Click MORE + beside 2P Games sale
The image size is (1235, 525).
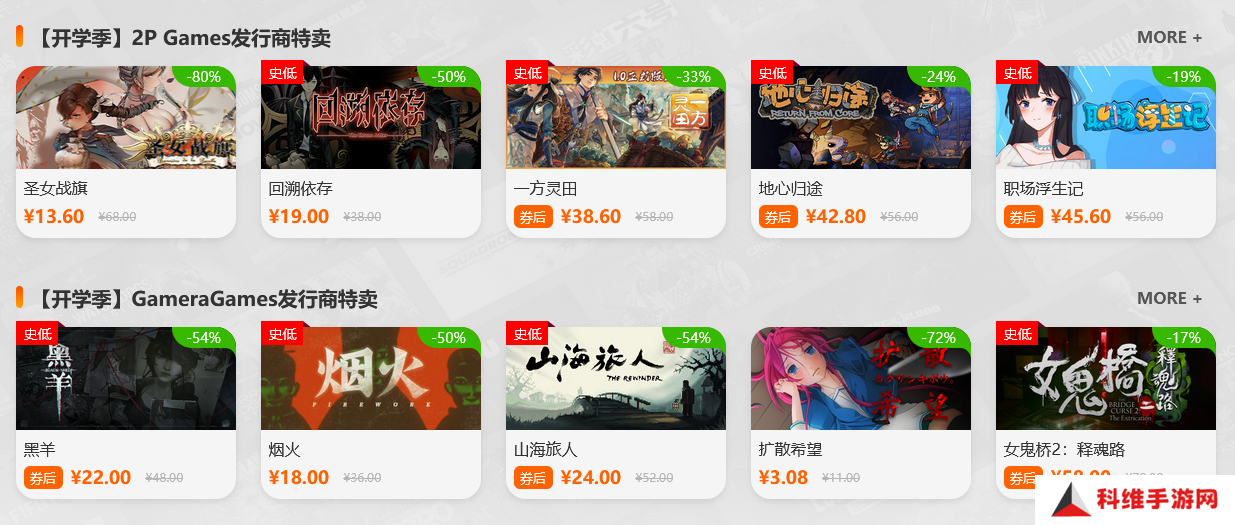coord(1169,37)
